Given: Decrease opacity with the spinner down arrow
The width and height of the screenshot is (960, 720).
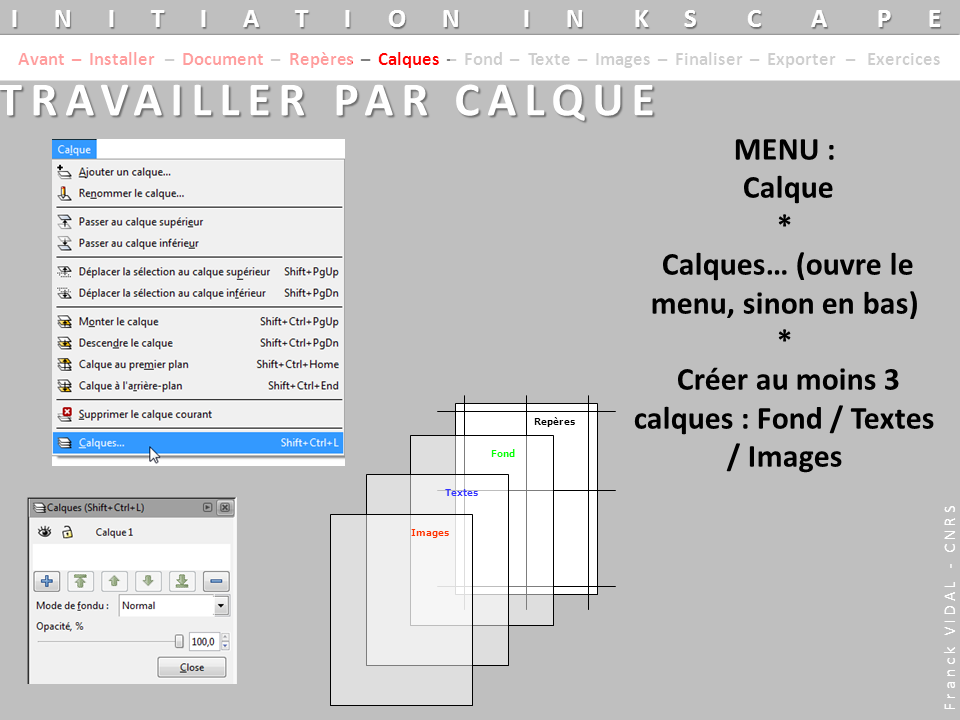Looking at the screenshot, I should (225, 646).
